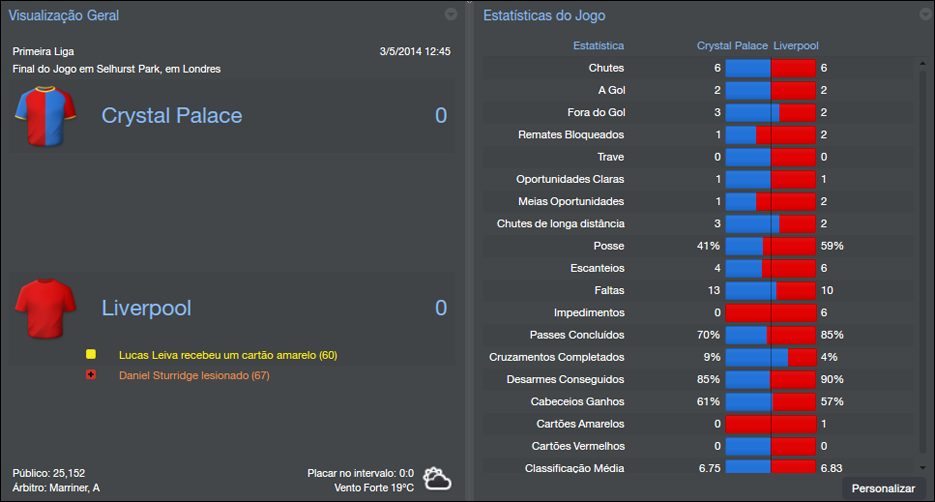Sort by the Estatística column header
Image resolution: width=935 pixels, height=502 pixels.
click(598, 46)
